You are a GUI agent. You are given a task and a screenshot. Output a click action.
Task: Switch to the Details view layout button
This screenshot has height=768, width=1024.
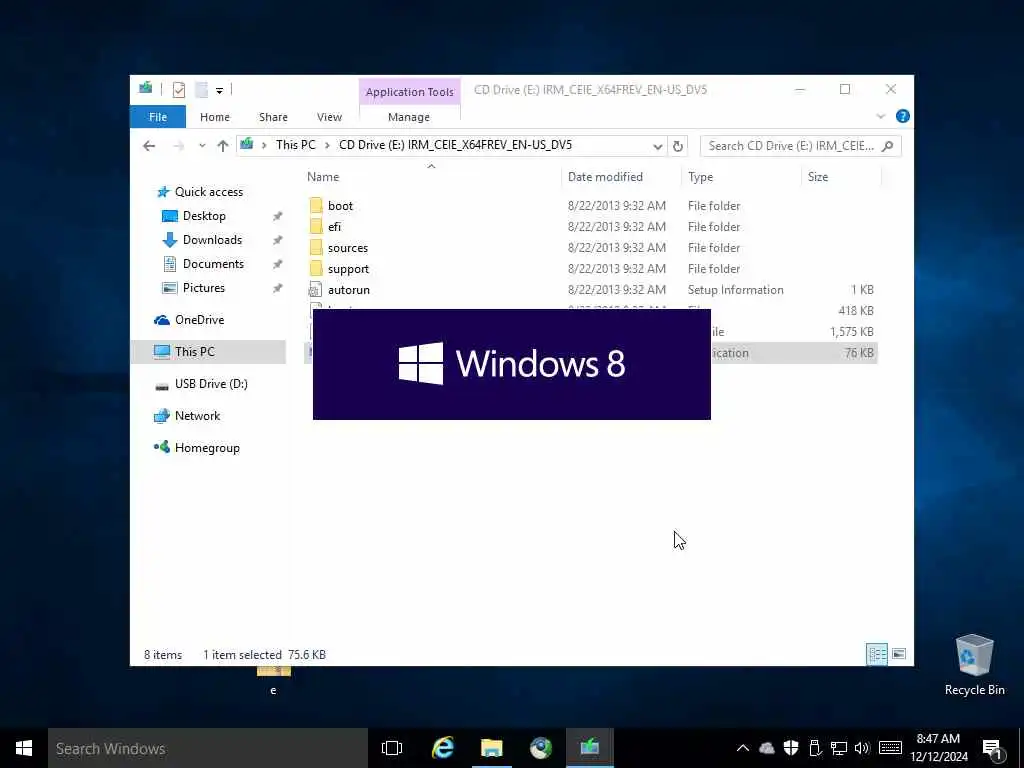[876, 654]
